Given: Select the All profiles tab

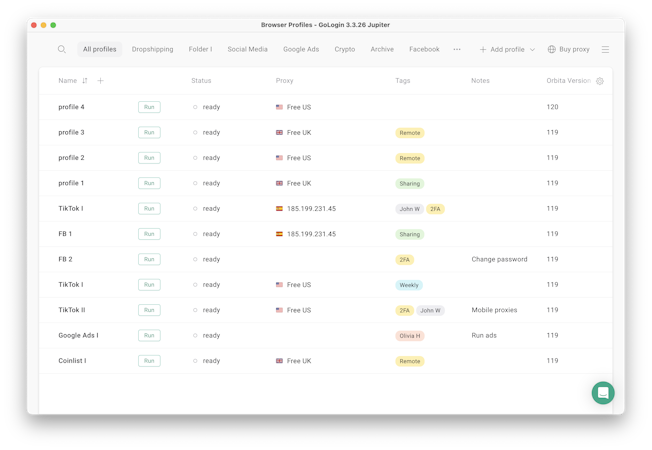Looking at the screenshot, I should (x=99, y=49).
